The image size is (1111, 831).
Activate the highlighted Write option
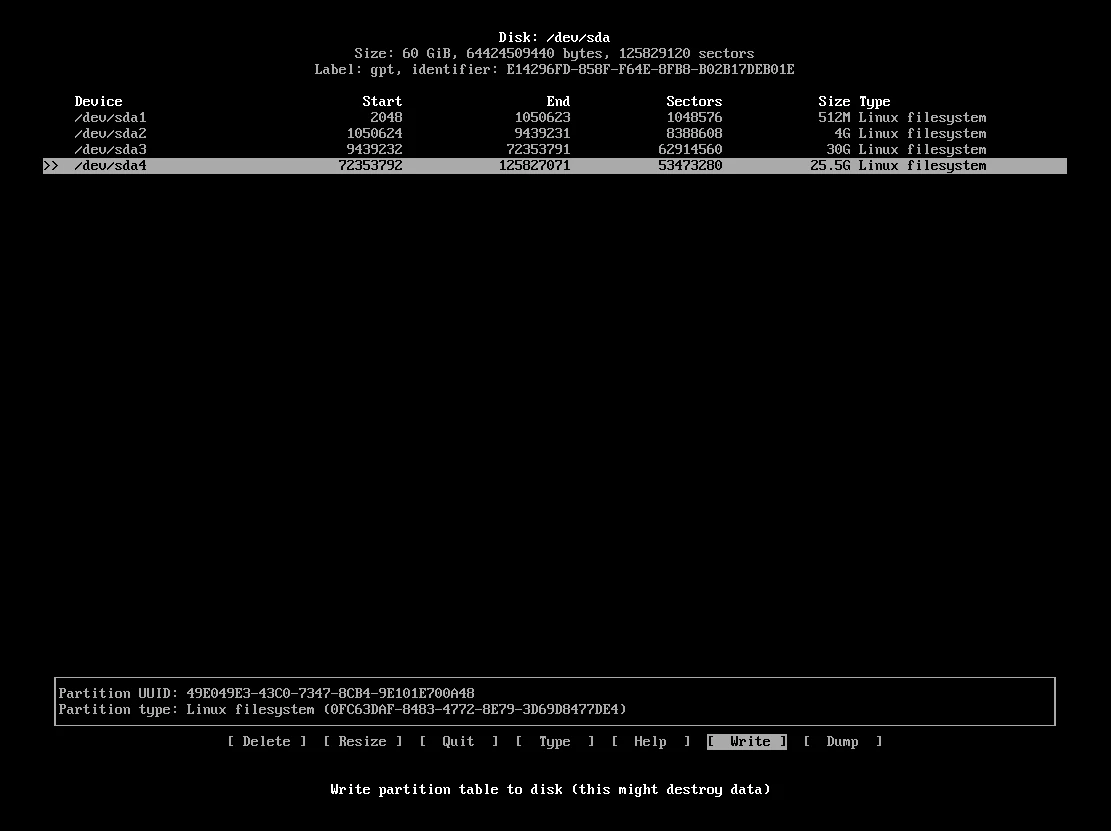click(x=747, y=741)
